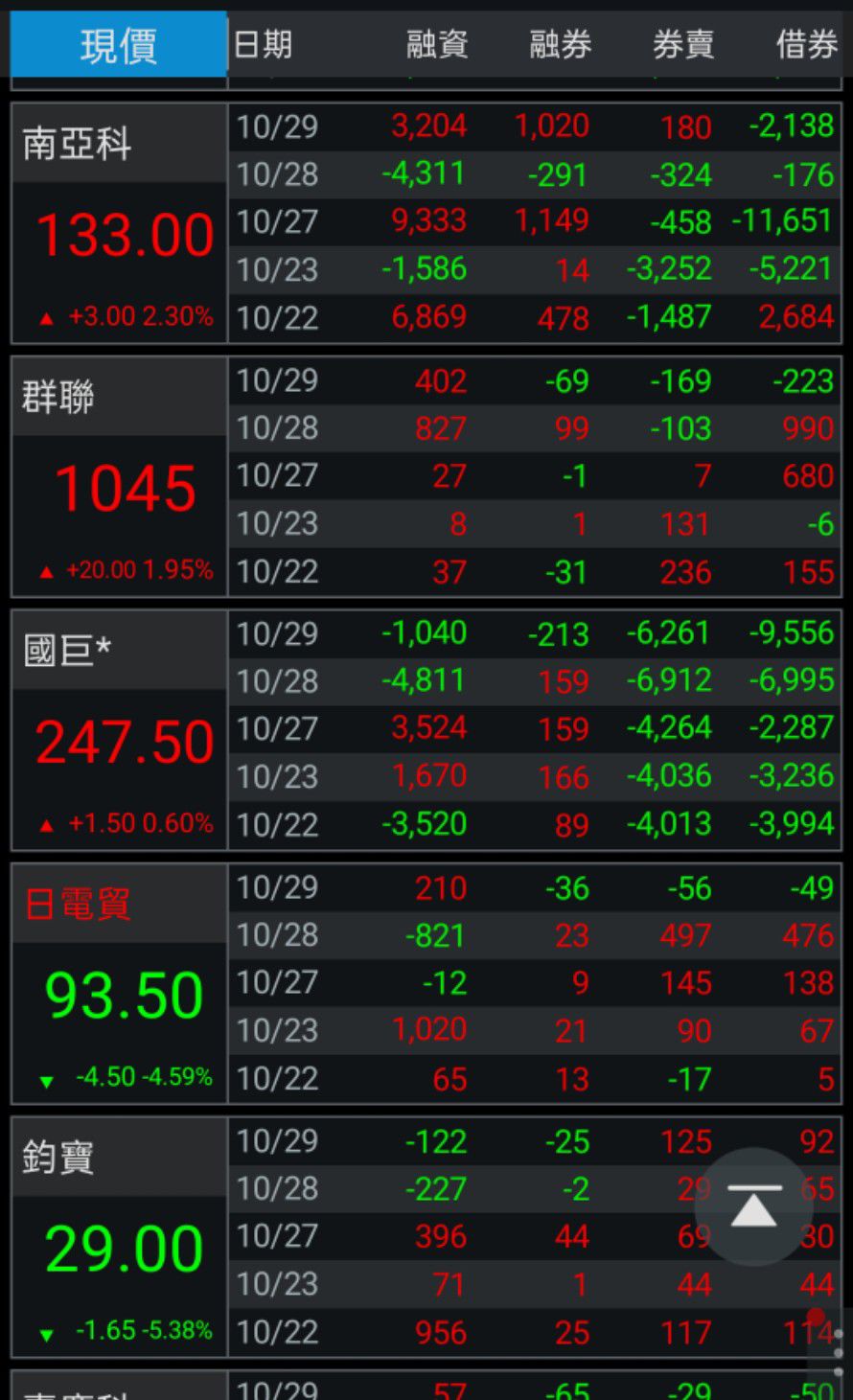Tap the red up-arrow next to +3.00 2.30%
Screen dimensions: 853x1400
(x=46, y=319)
